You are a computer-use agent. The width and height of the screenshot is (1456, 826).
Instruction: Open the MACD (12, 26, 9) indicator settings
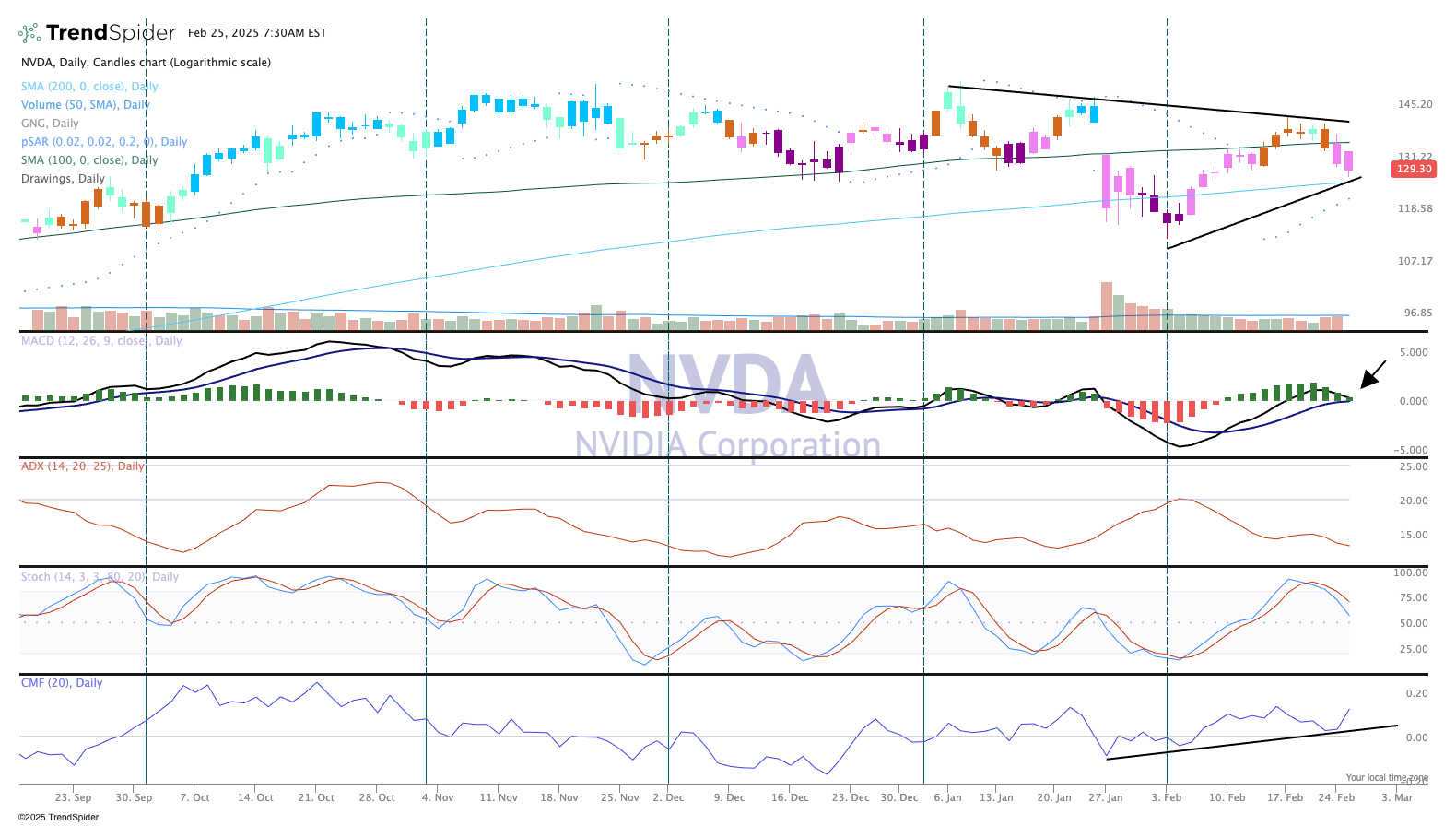pyautogui.click(x=101, y=341)
